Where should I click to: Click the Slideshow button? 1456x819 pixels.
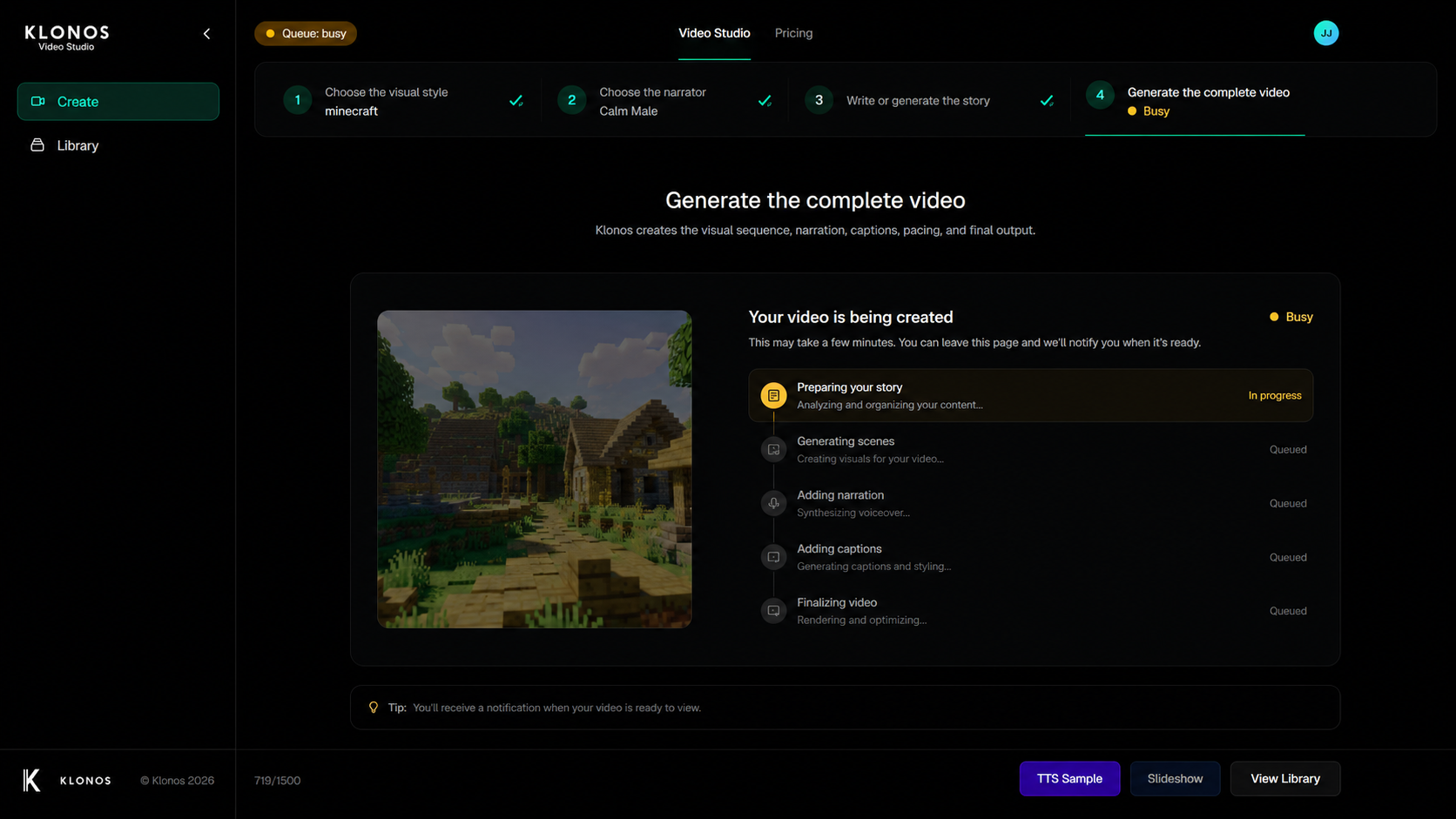(x=1175, y=779)
